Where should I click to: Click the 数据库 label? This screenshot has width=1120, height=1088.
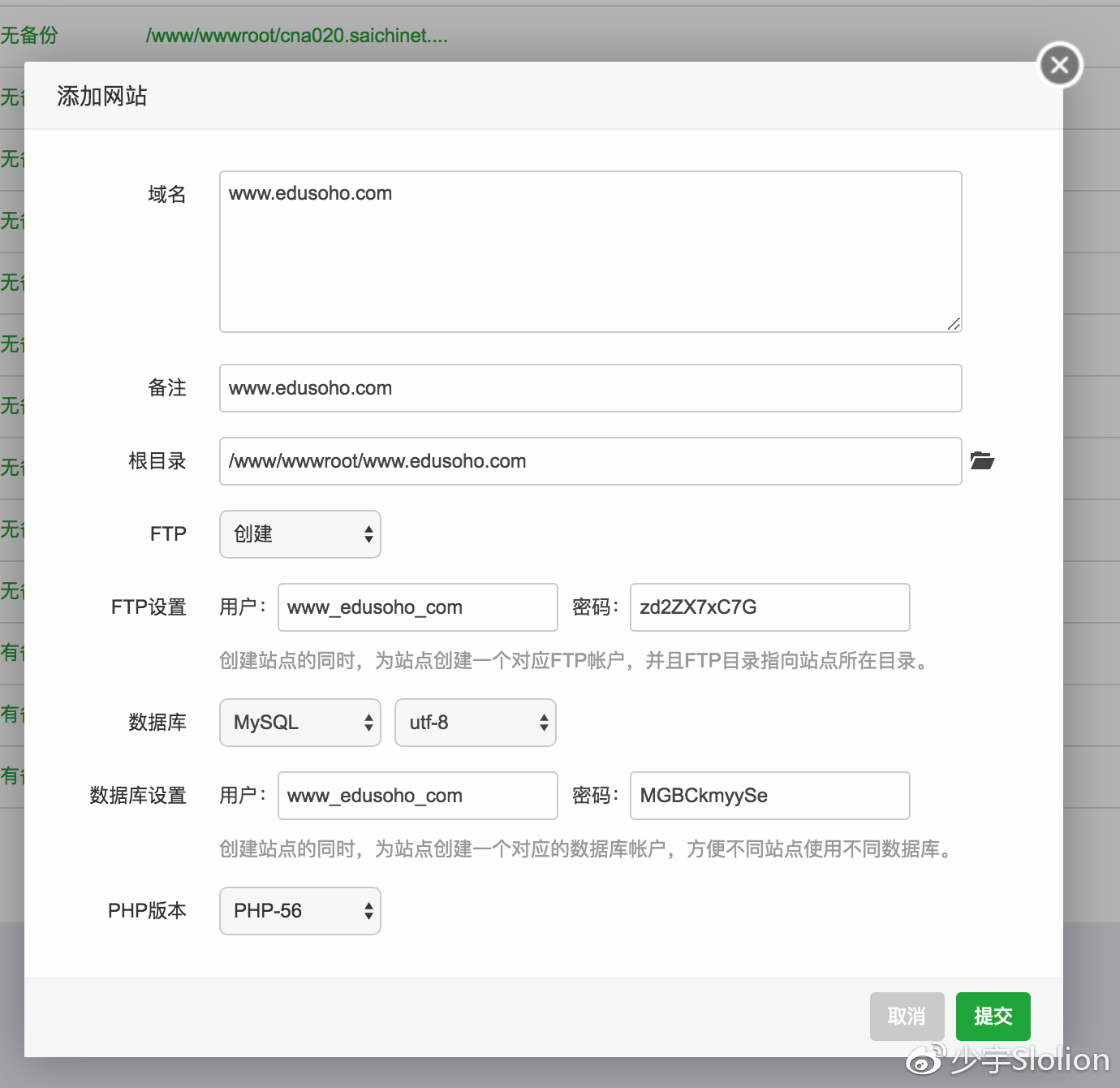(x=157, y=723)
